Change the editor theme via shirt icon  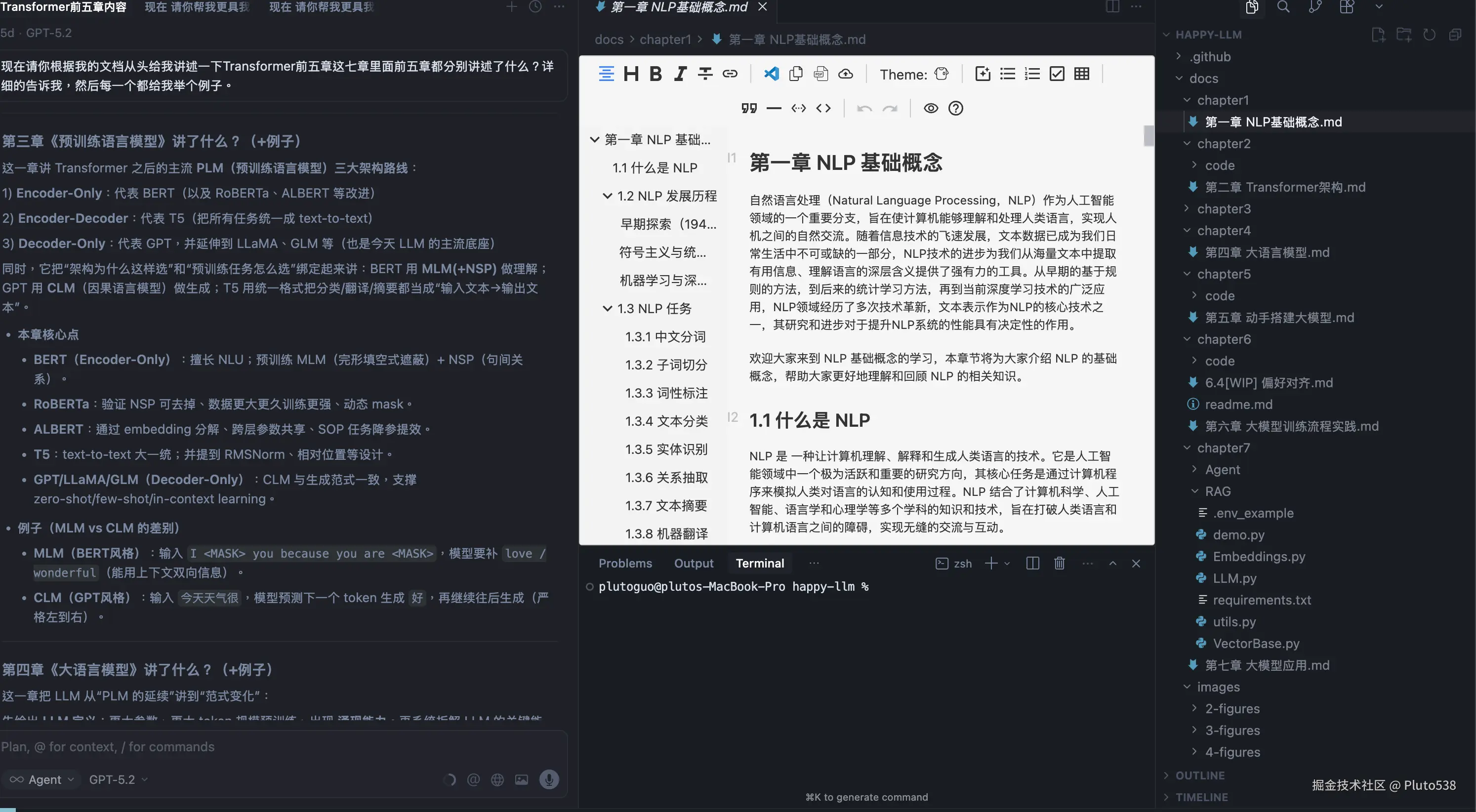942,74
